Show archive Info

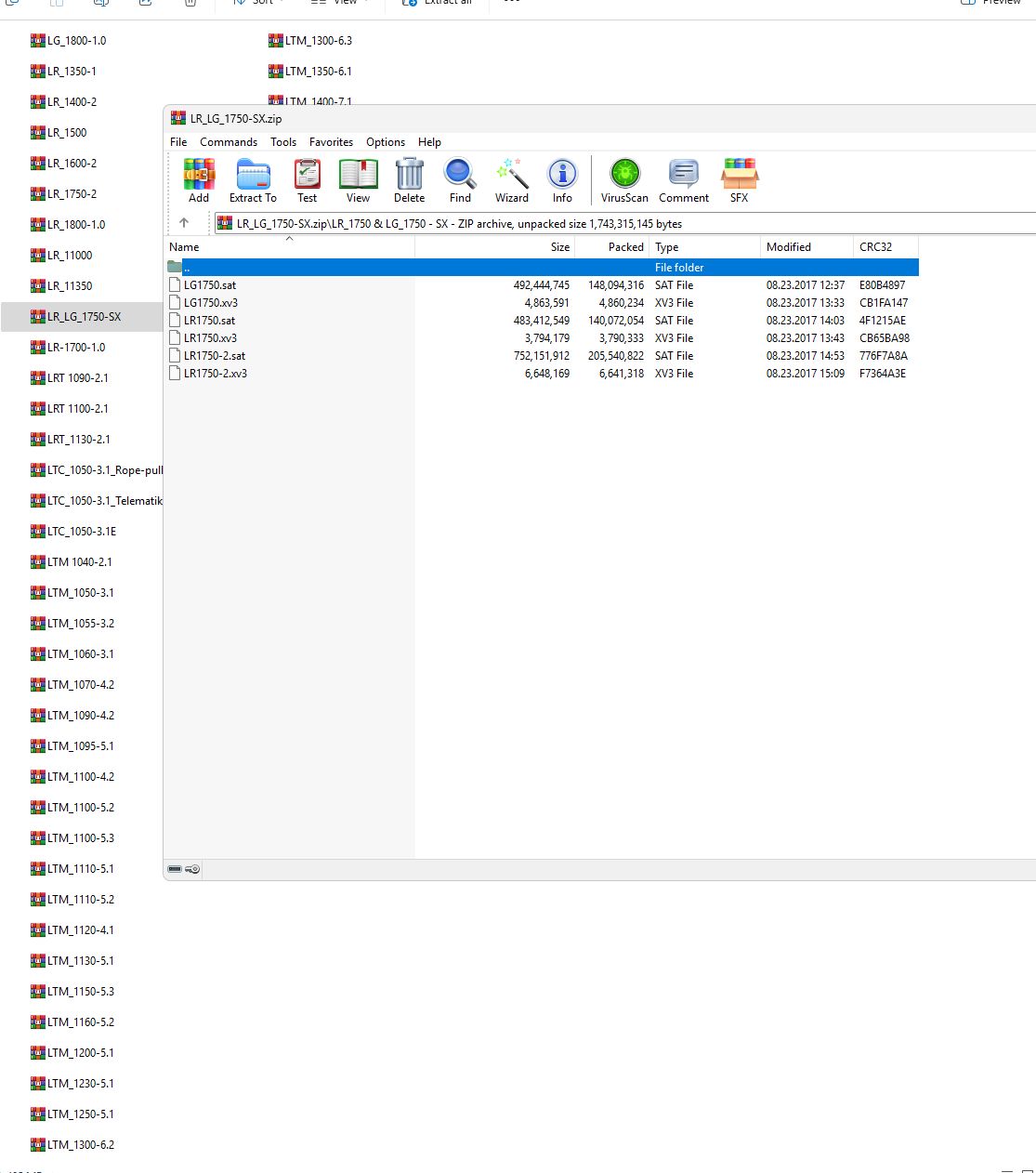point(562,180)
